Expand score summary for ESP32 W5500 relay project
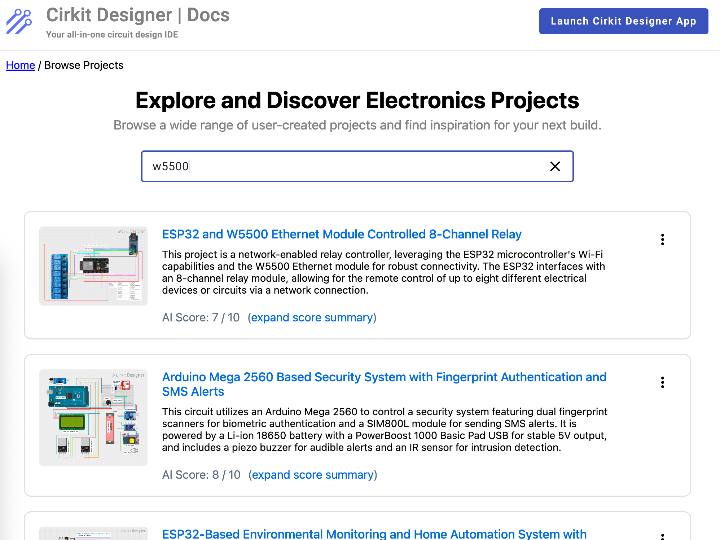720x540 pixels. tap(311, 317)
